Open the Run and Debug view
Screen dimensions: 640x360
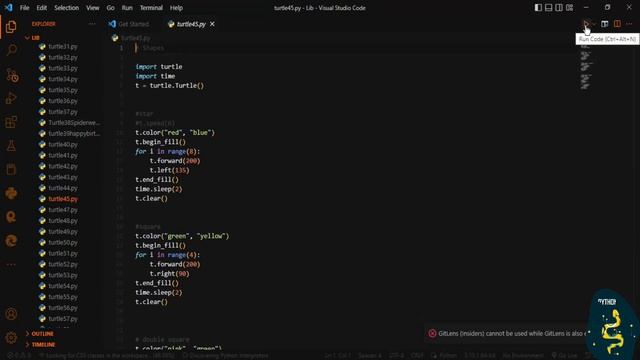[11, 98]
